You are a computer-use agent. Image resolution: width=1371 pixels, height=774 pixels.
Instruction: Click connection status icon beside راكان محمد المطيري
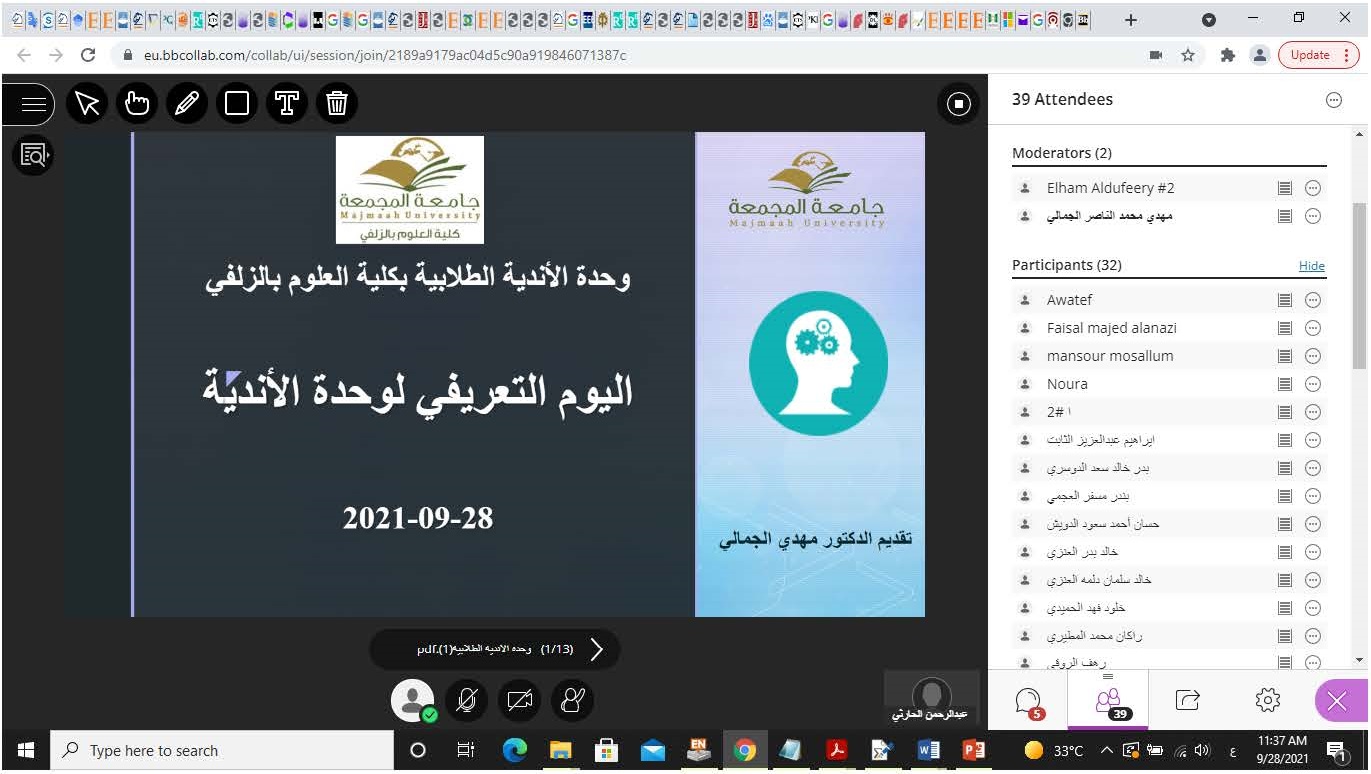coord(1285,636)
